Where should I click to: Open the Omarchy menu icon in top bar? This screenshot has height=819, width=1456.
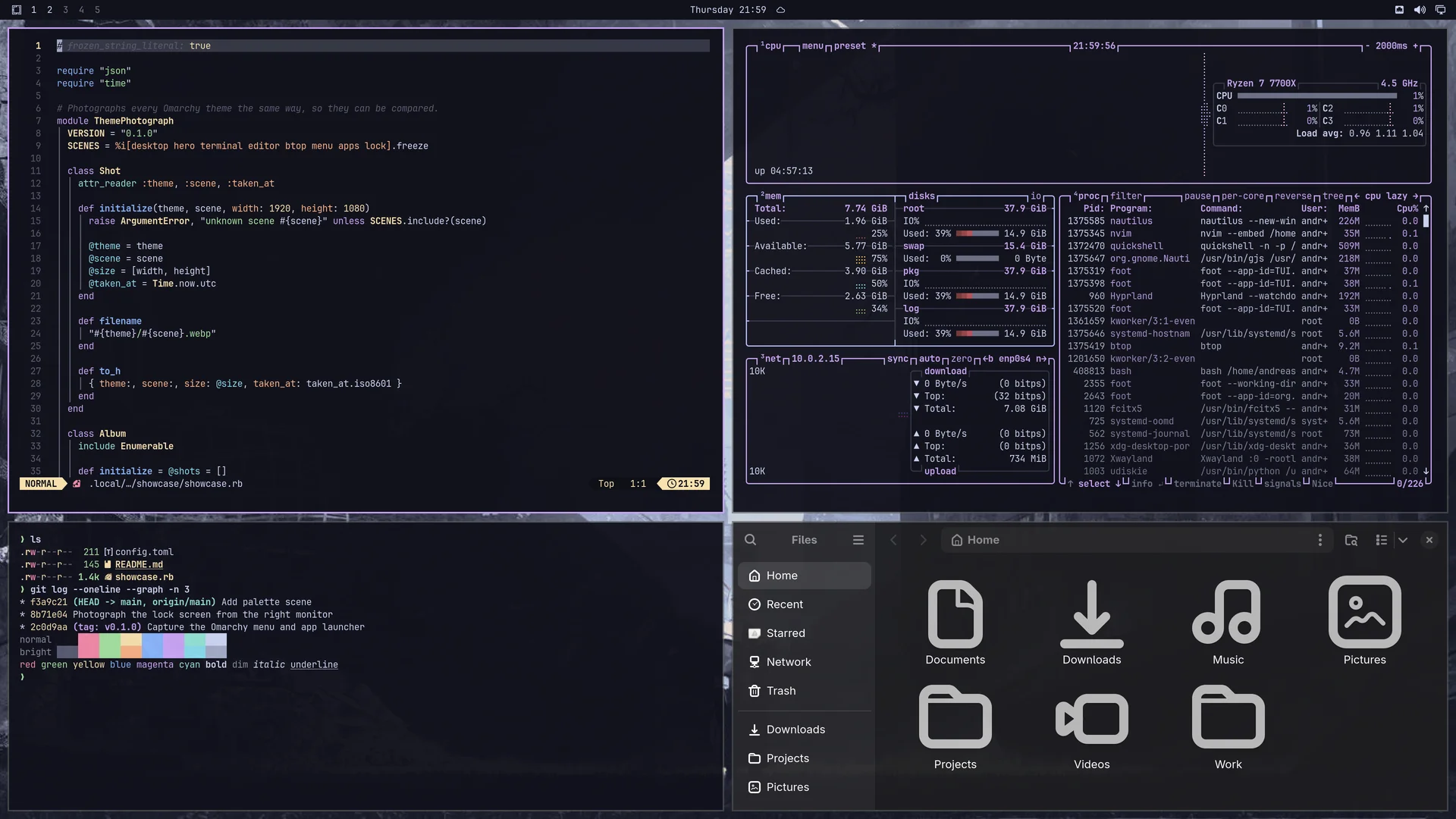(x=17, y=10)
